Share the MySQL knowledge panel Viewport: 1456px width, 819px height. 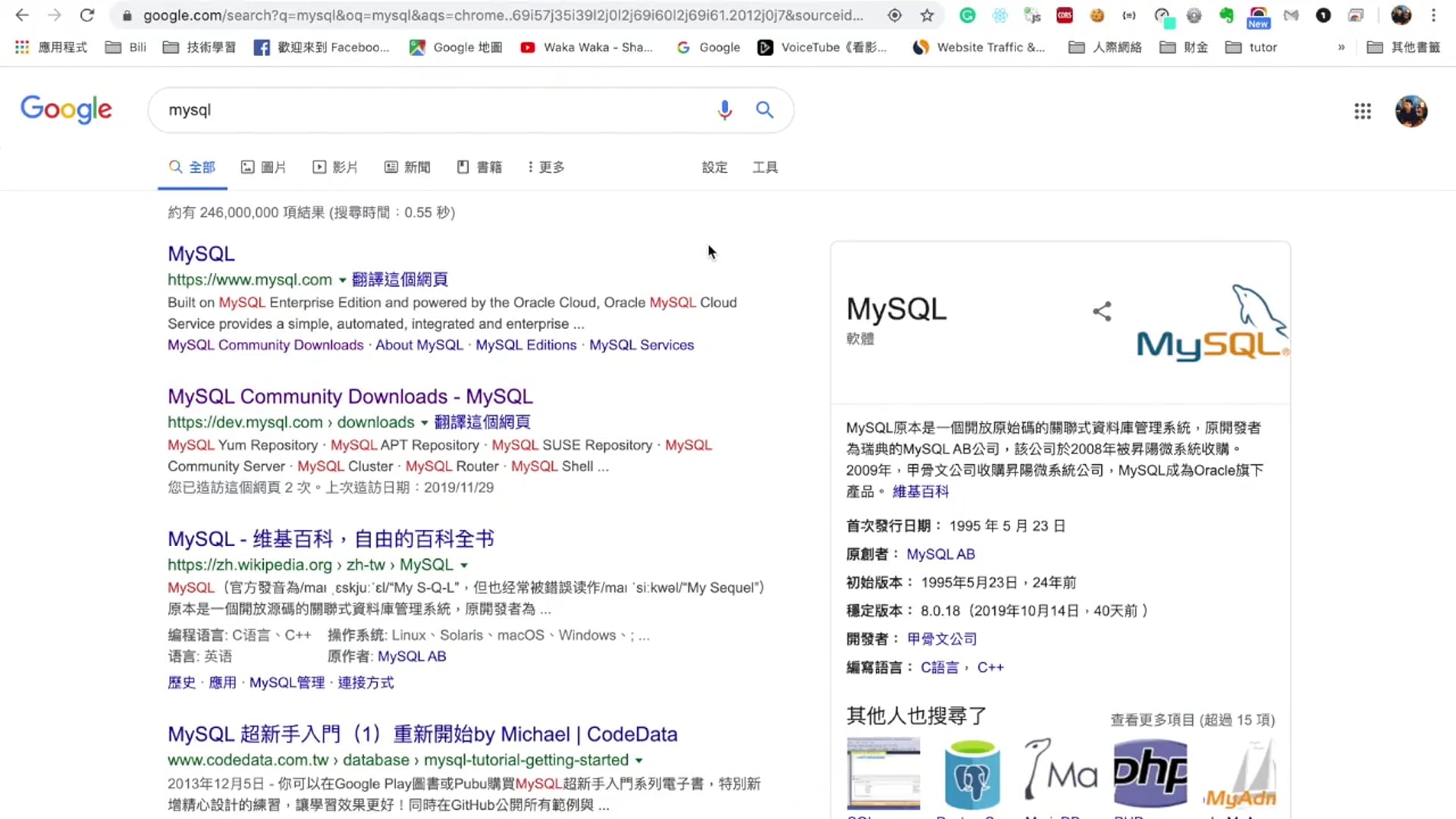pyautogui.click(x=1102, y=311)
